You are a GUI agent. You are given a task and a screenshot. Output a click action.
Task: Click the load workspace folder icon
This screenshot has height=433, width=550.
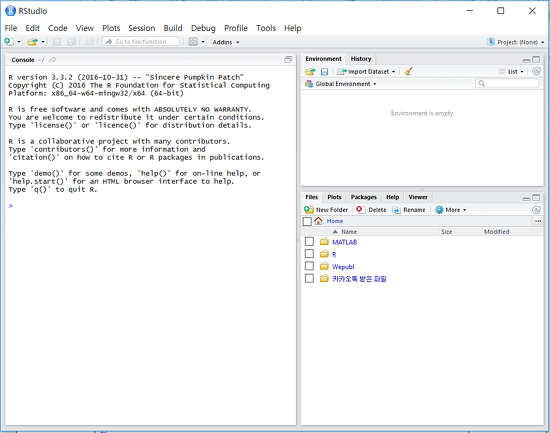click(x=310, y=72)
